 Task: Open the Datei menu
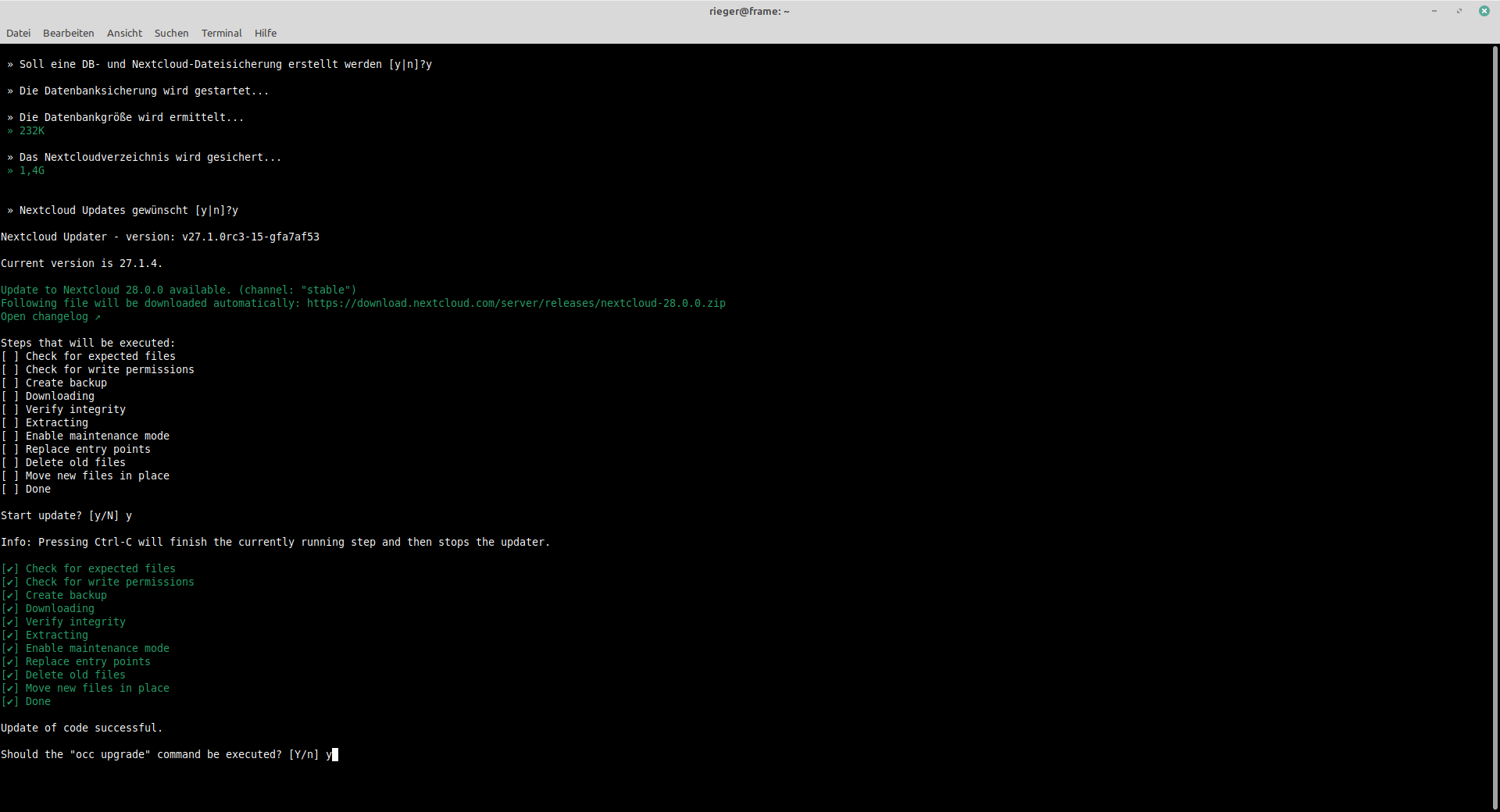click(x=18, y=33)
